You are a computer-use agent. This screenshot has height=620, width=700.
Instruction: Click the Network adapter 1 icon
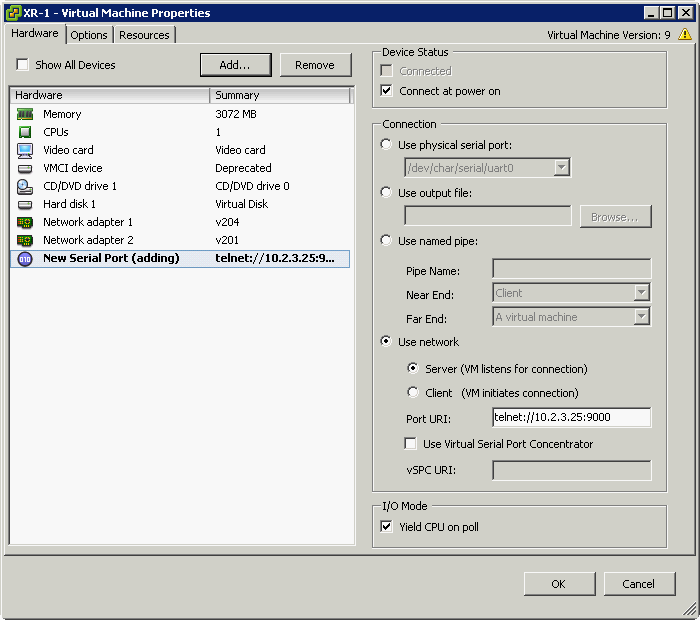25,222
